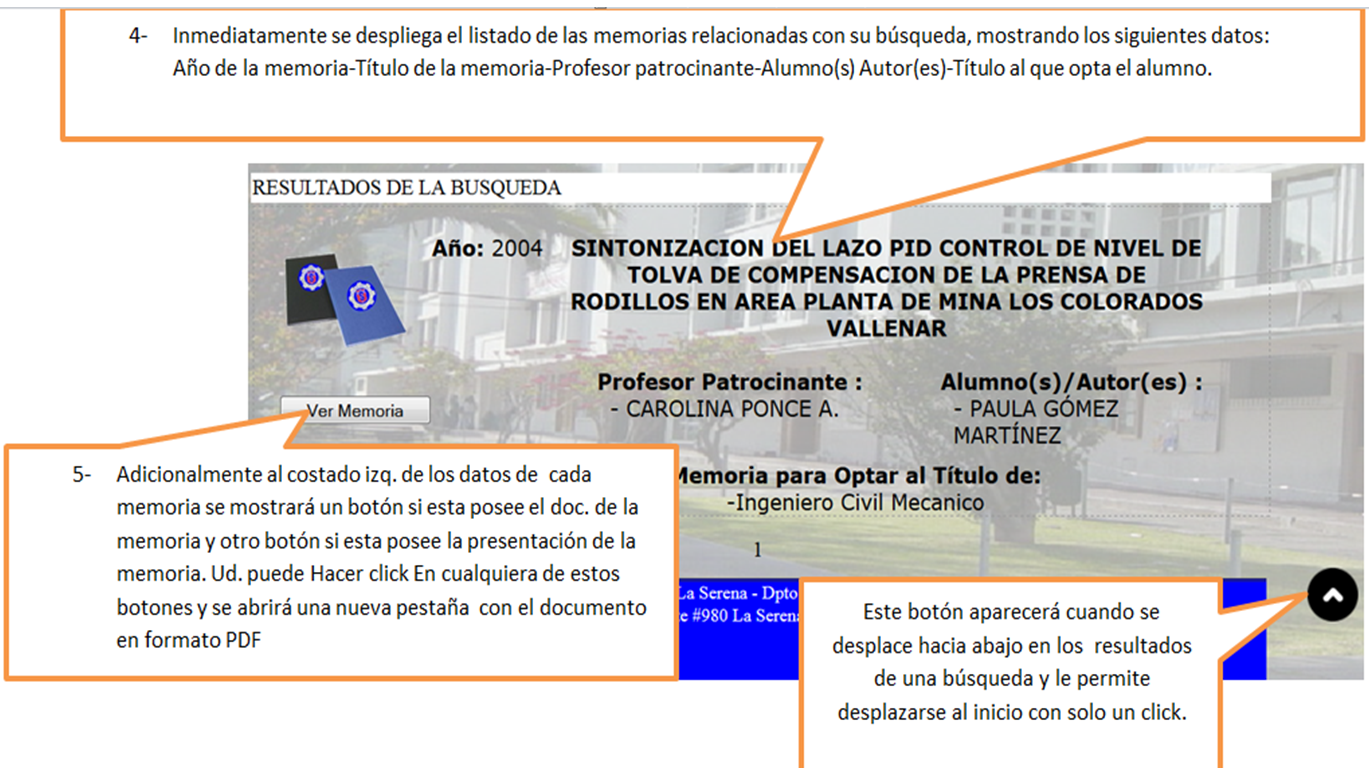The image size is (1369, 768).
Task: Click the author name PAULA GÓMEZ MARTÍNEZ
Action: tap(1036, 422)
